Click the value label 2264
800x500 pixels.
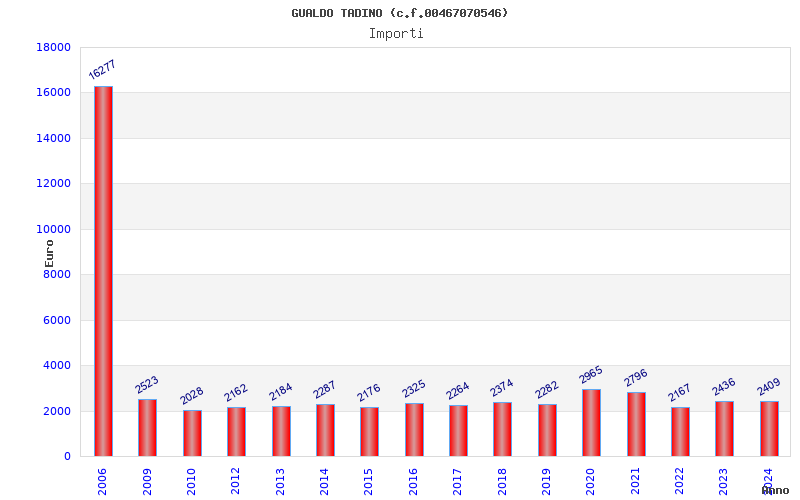coord(458,391)
